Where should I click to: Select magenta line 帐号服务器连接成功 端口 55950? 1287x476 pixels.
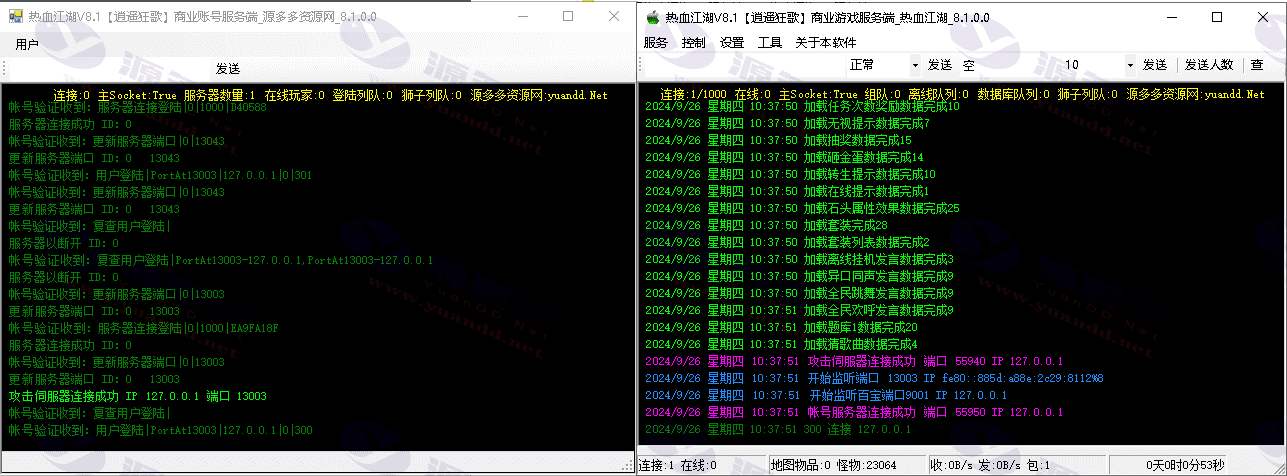point(854,413)
